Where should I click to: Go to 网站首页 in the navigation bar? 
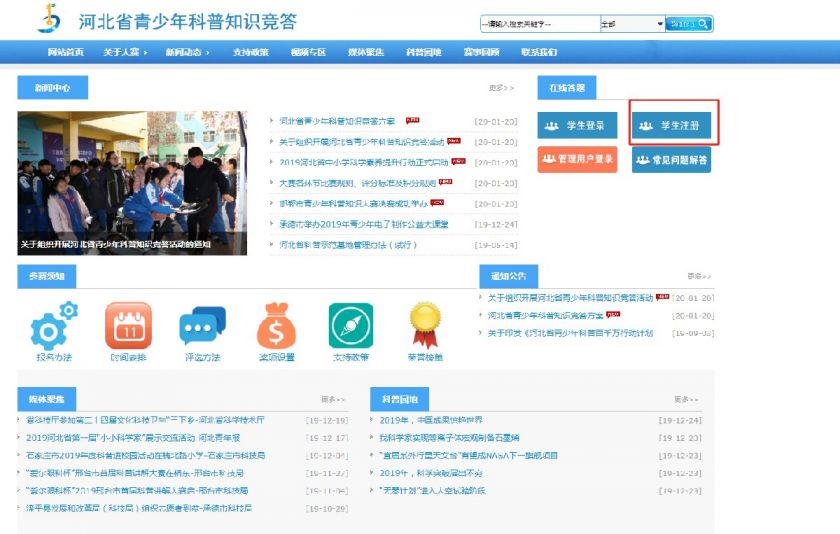coord(65,52)
